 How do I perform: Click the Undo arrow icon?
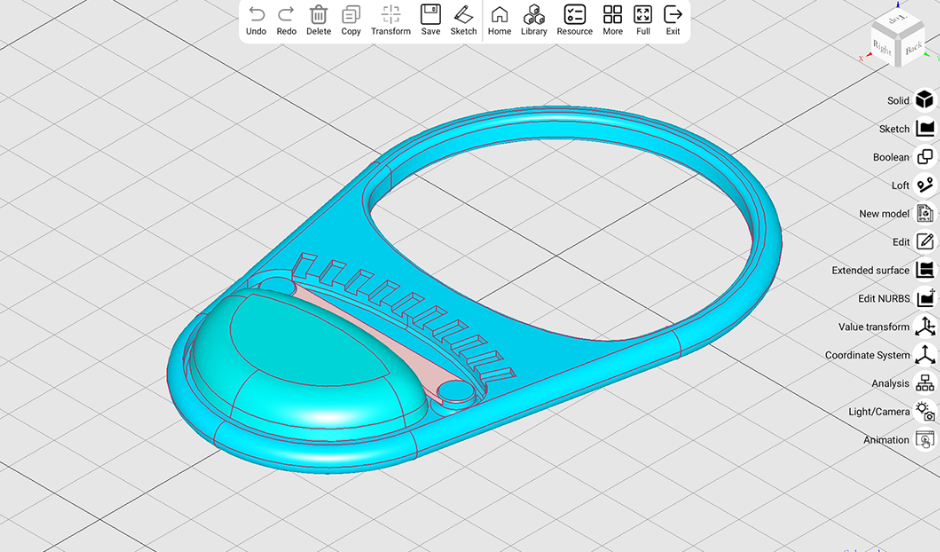coord(256,14)
